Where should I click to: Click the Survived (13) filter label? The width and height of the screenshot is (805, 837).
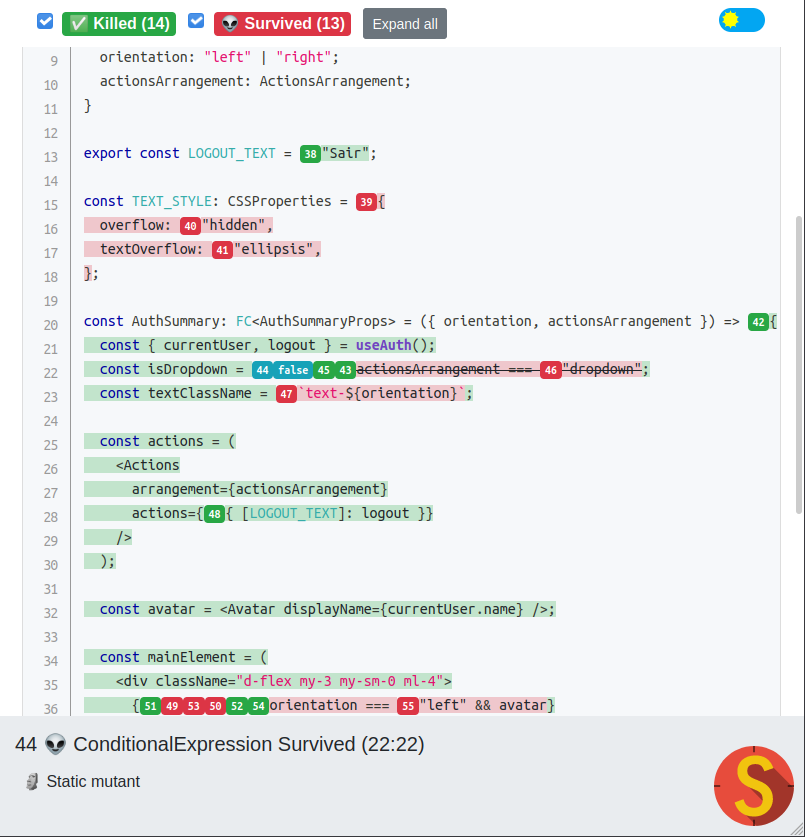(x=282, y=23)
